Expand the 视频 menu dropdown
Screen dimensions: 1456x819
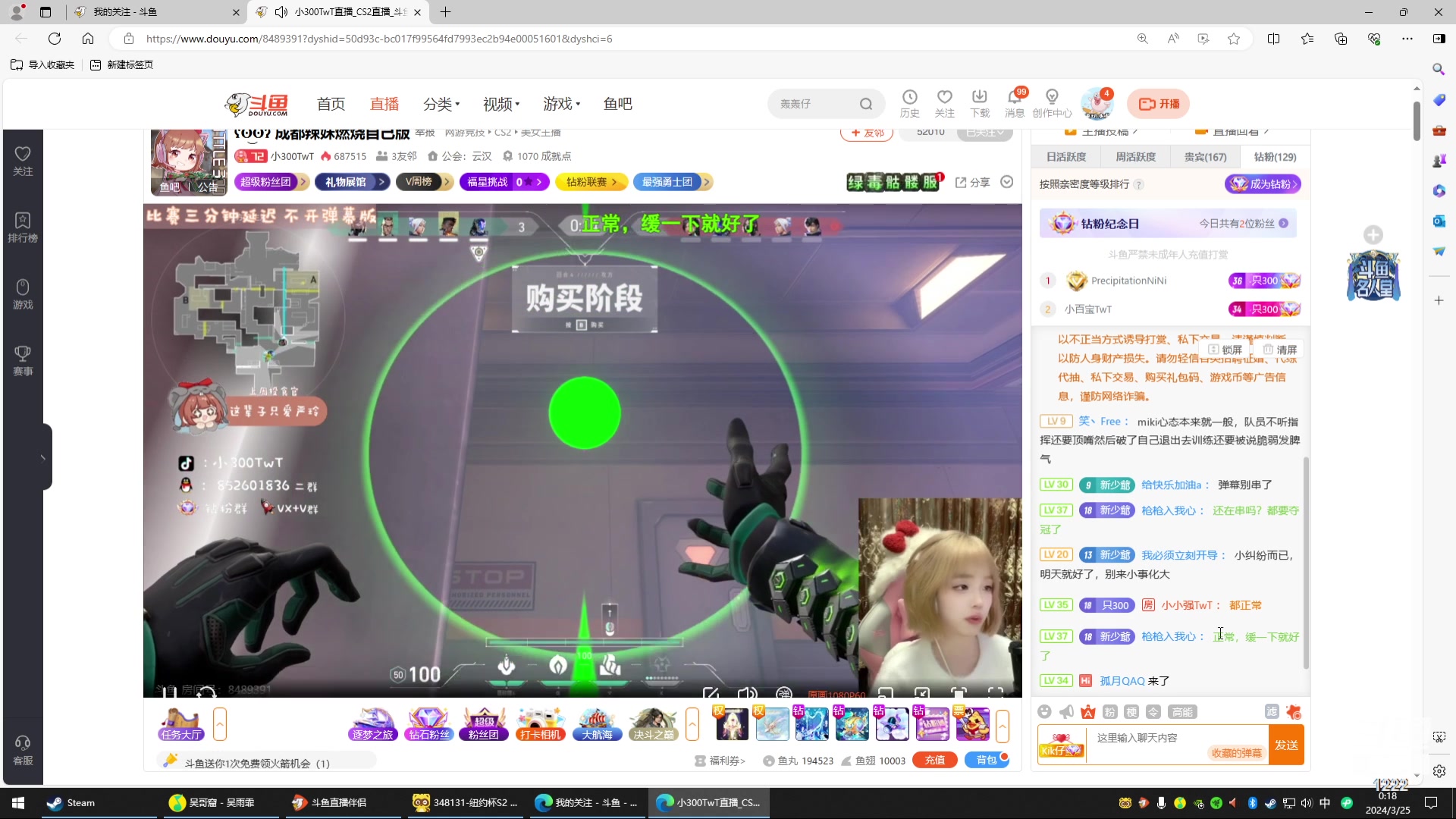tap(501, 104)
